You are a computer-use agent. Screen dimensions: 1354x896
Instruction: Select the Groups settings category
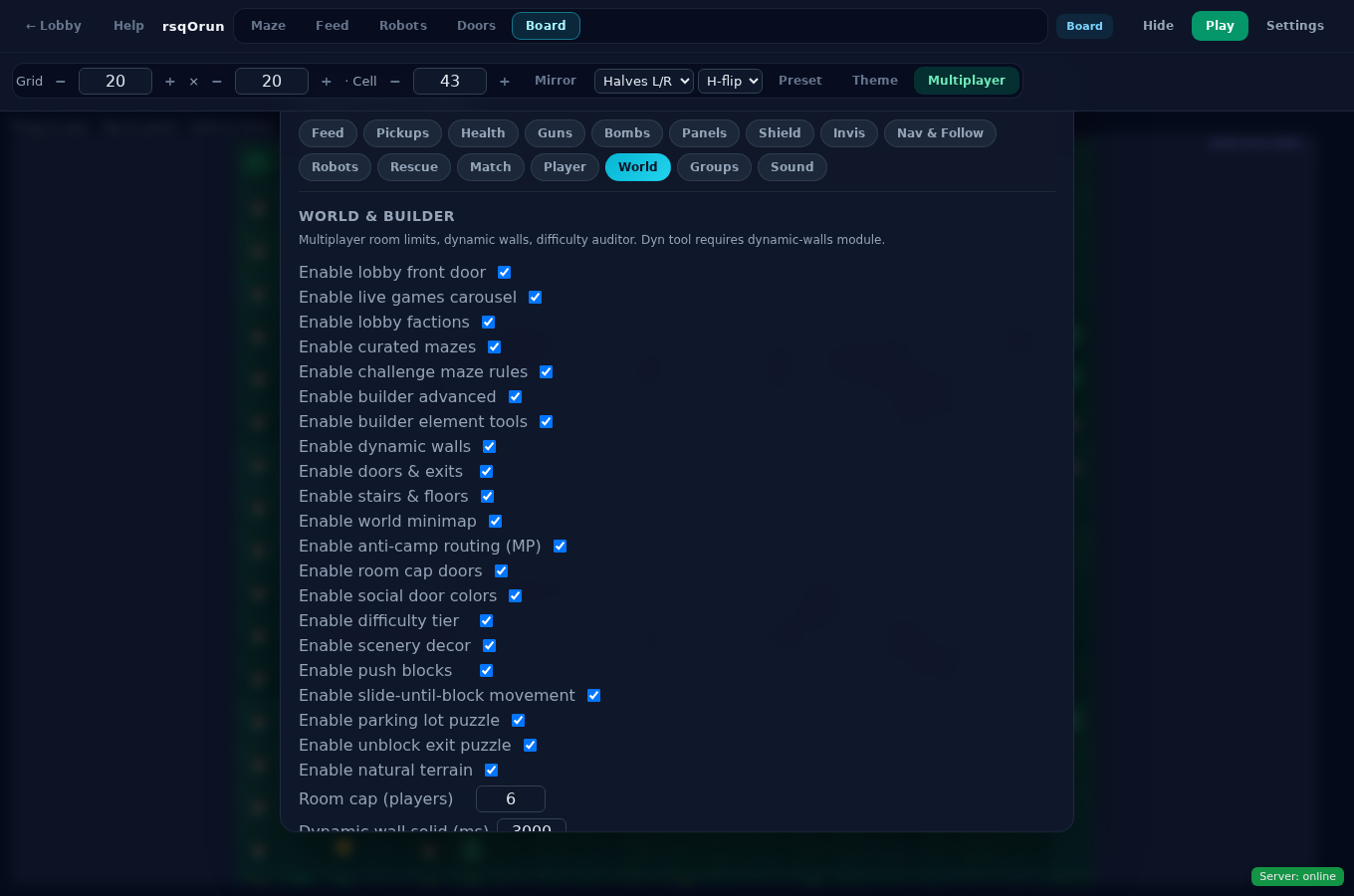pos(714,167)
